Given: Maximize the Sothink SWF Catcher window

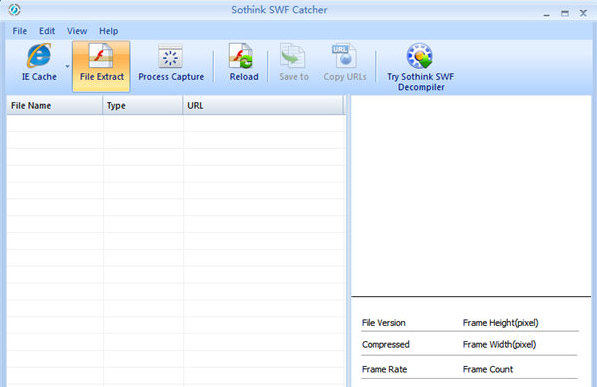Looking at the screenshot, I should pyautogui.click(x=565, y=13).
